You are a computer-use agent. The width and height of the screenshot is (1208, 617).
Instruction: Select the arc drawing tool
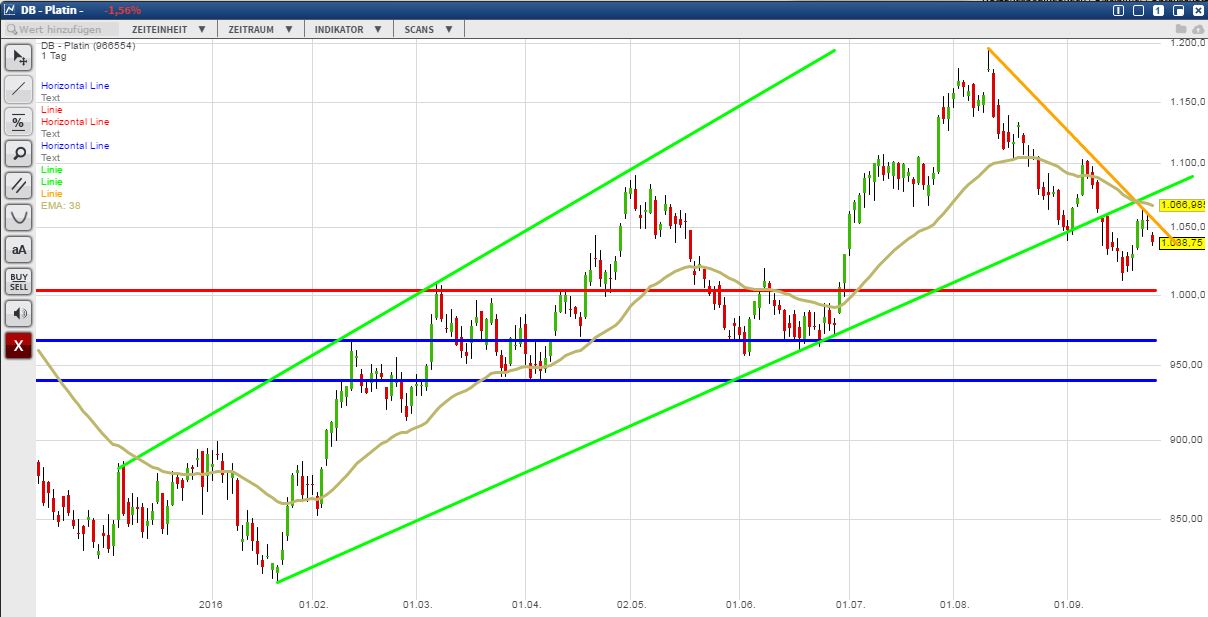[18, 218]
